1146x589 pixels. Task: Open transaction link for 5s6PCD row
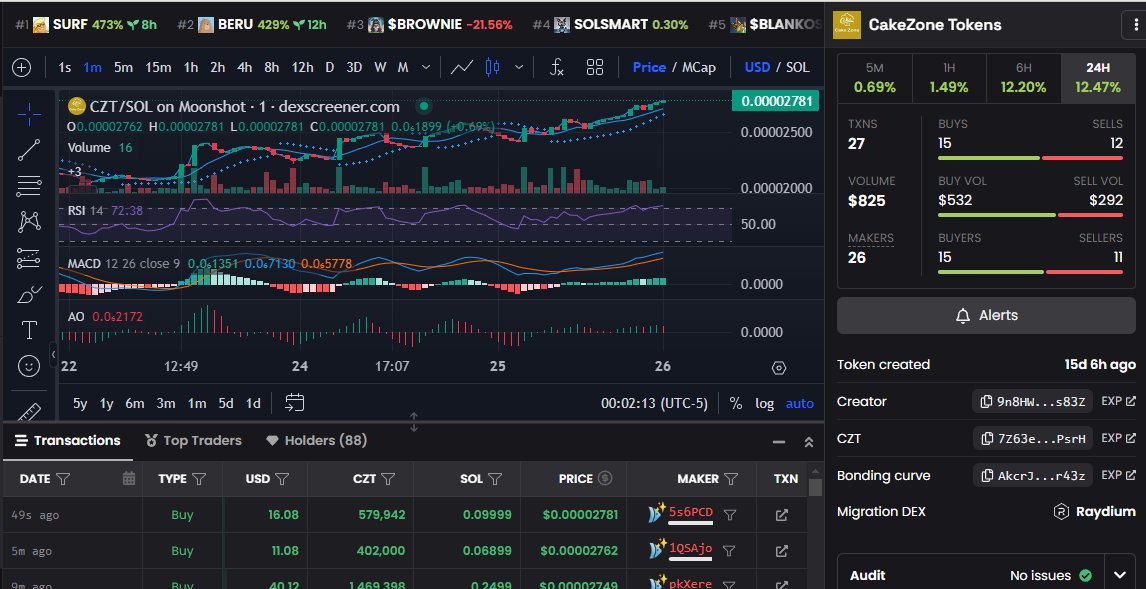pos(781,515)
